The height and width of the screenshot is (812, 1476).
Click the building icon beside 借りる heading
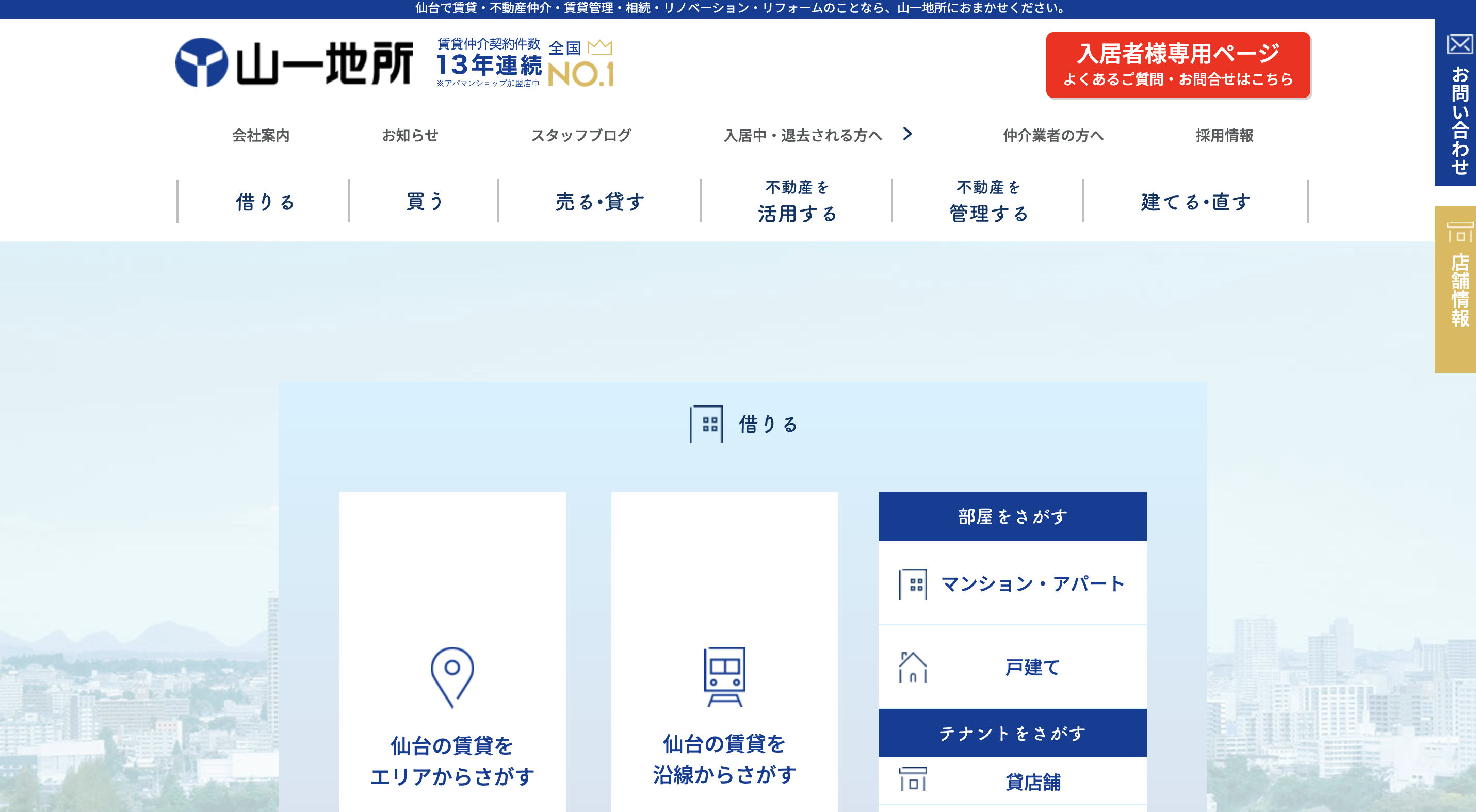(x=706, y=424)
